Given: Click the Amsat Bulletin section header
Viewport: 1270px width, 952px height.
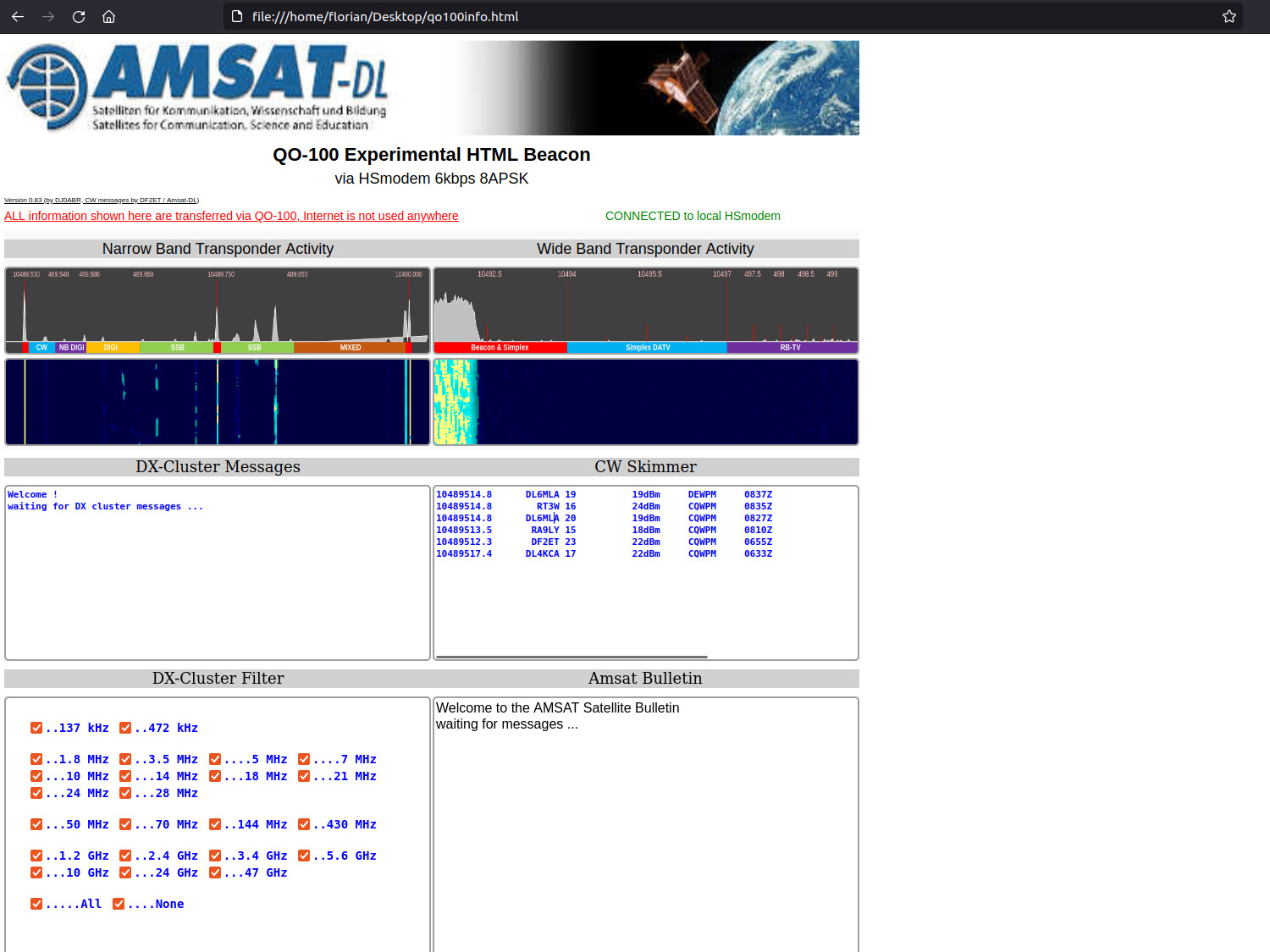Looking at the screenshot, I should point(645,679).
